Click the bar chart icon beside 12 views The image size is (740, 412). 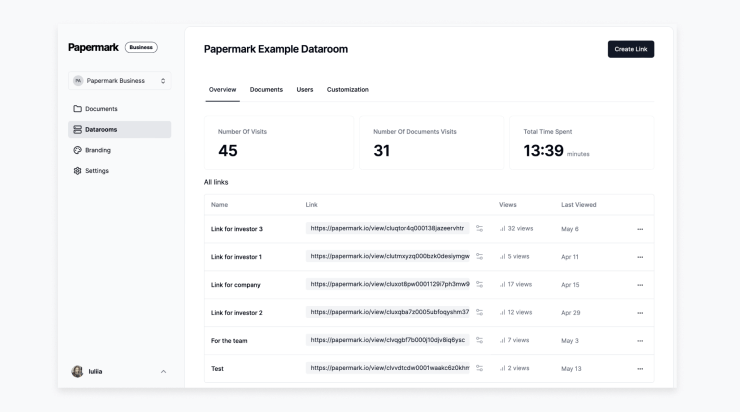point(502,312)
